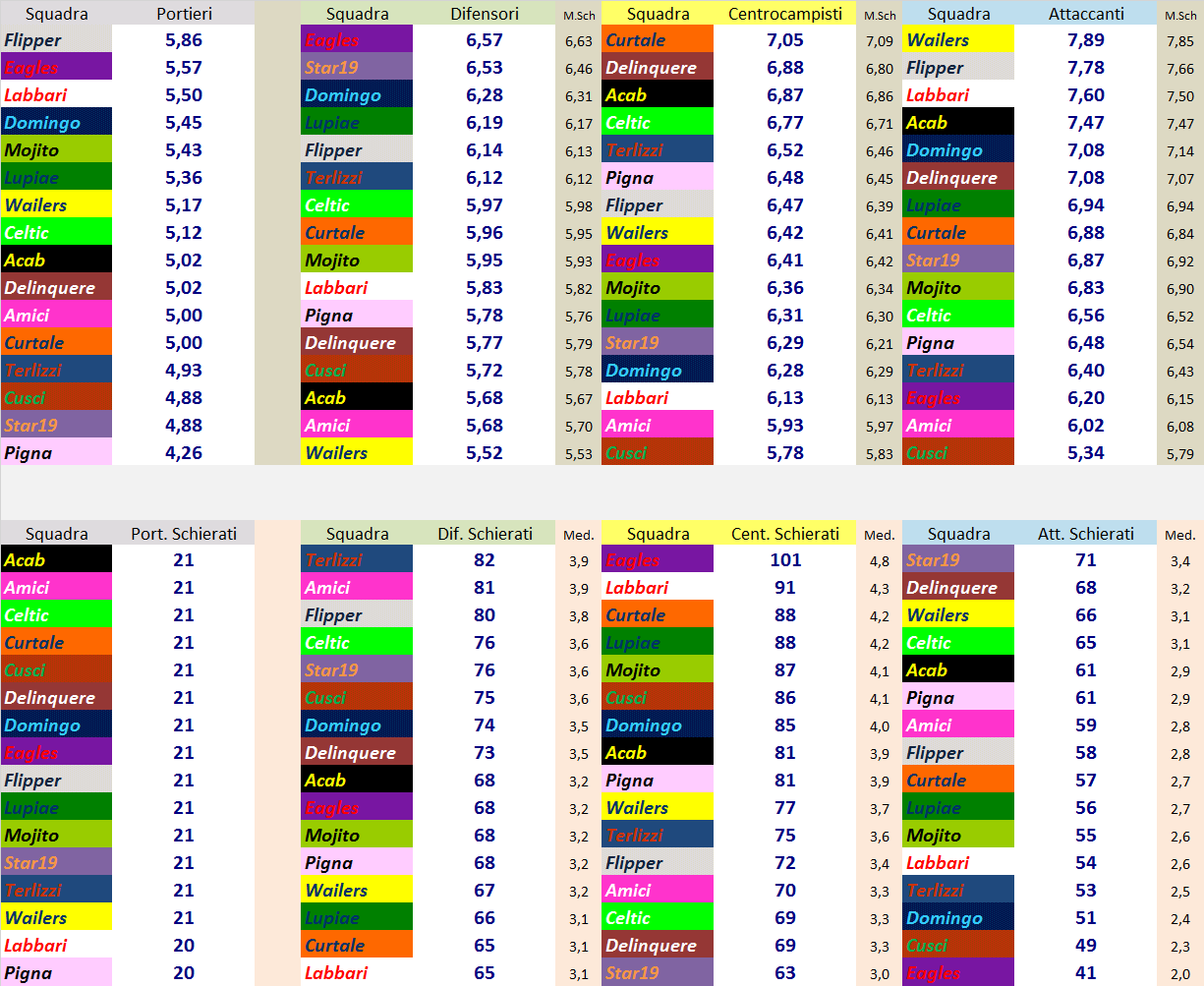Select the value 101 for Eagles midfielders
1204x986 pixels.
tap(785, 560)
